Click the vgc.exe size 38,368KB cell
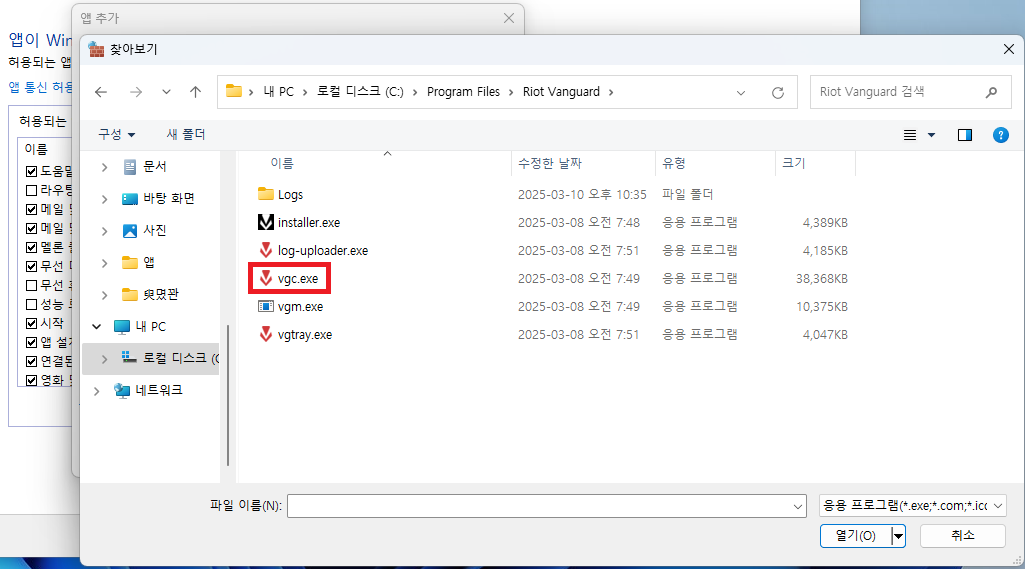The width and height of the screenshot is (1025, 569). coord(822,279)
